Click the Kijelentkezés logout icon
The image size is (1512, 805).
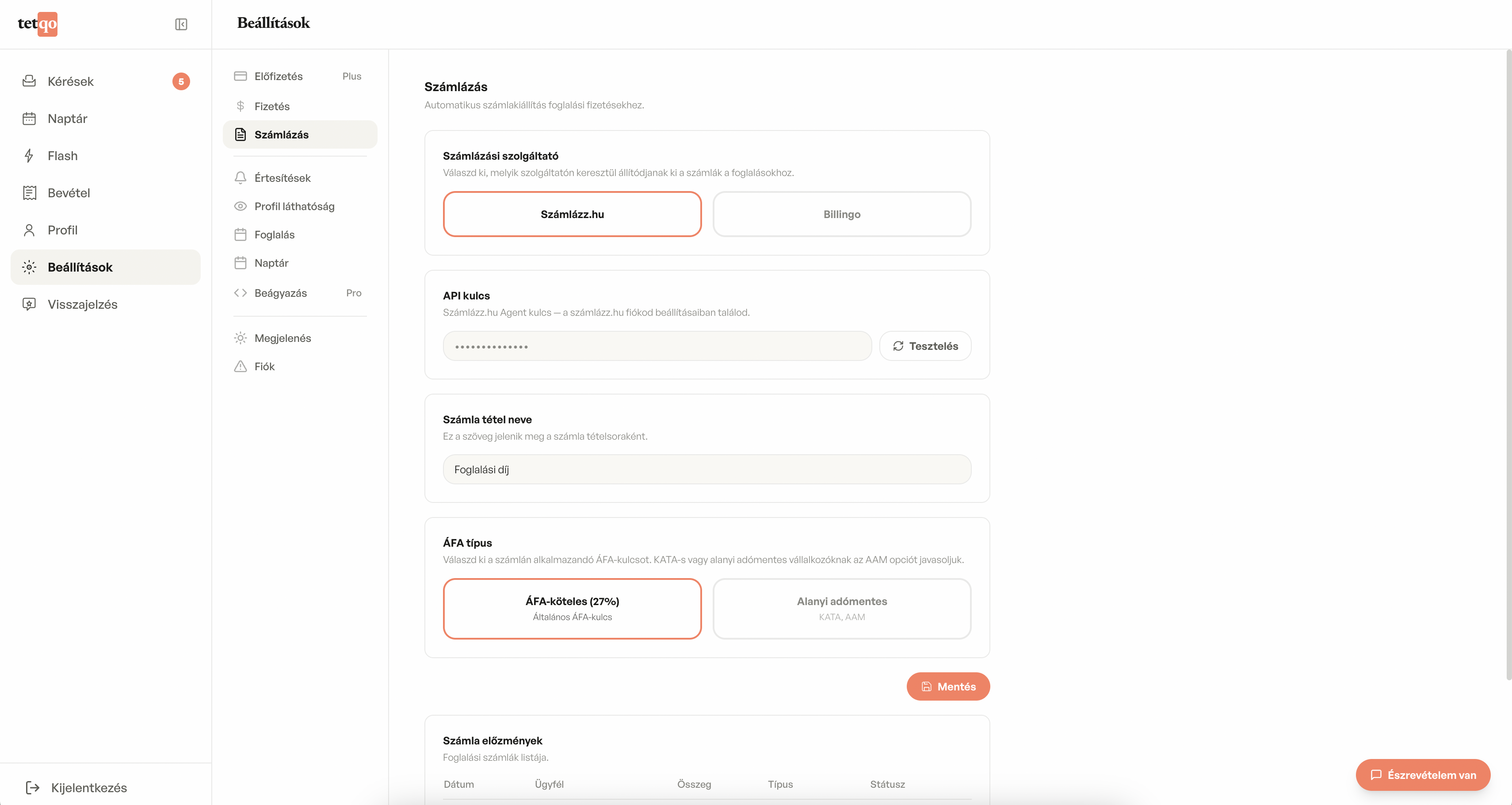pyautogui.click(x=33, y=787)
